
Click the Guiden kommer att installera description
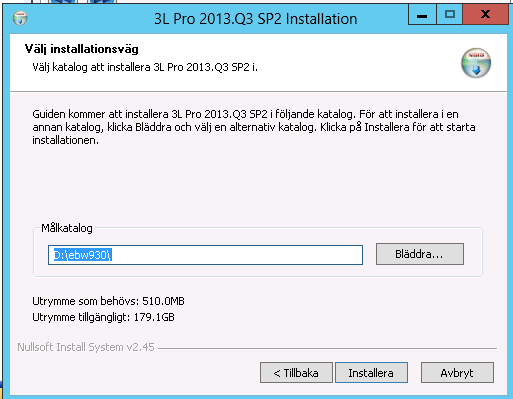click(254, 127)
